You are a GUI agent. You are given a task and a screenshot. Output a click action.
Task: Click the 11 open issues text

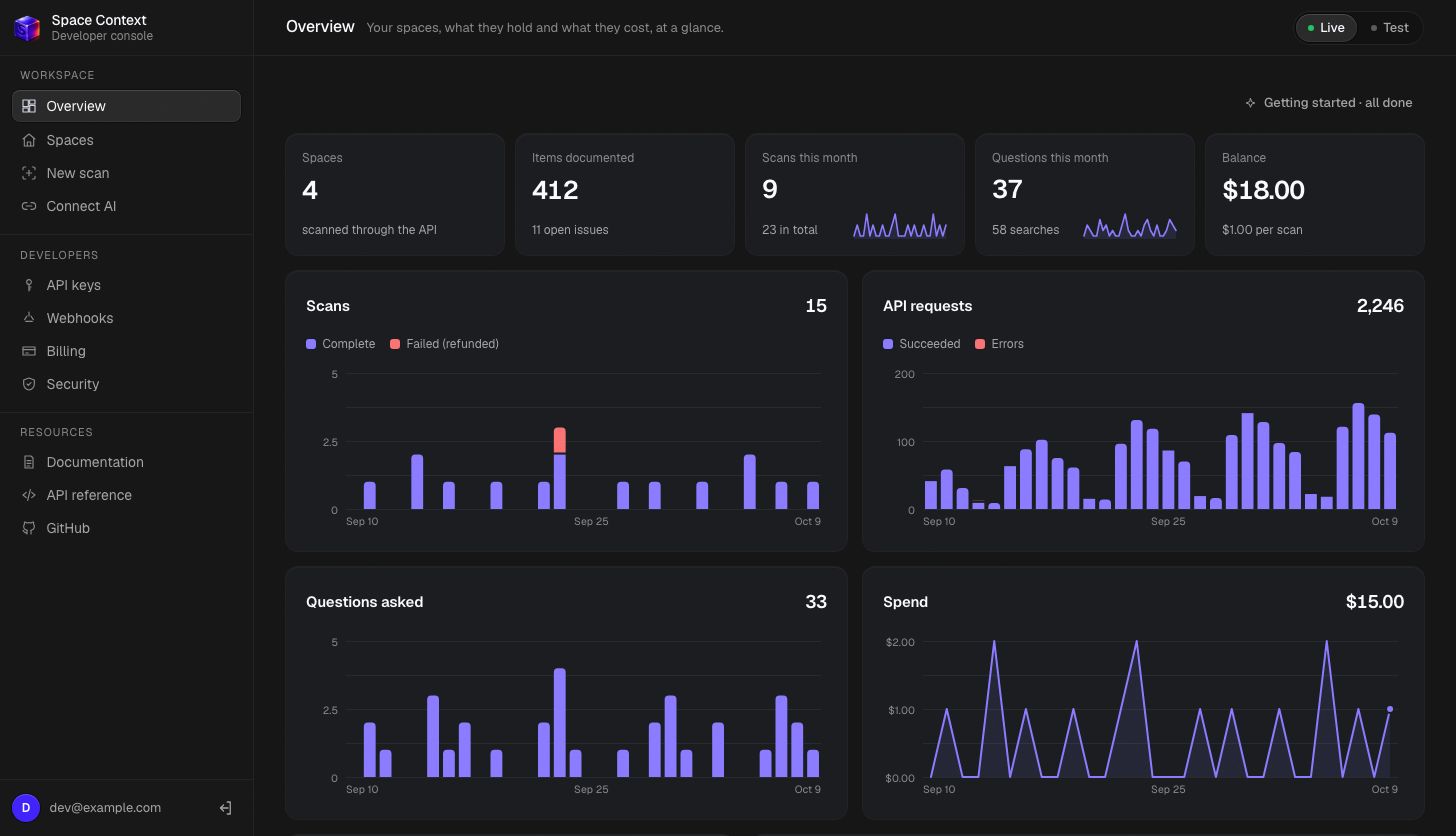click(x=570, y=230)
